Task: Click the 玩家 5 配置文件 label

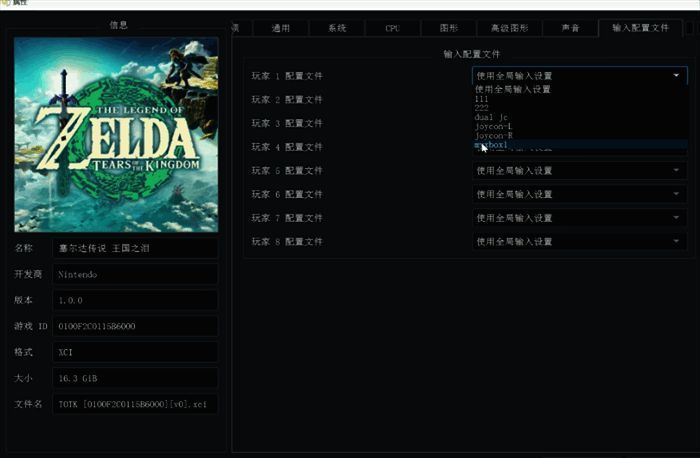Action: pyautogui.click(x=287, y=171)
